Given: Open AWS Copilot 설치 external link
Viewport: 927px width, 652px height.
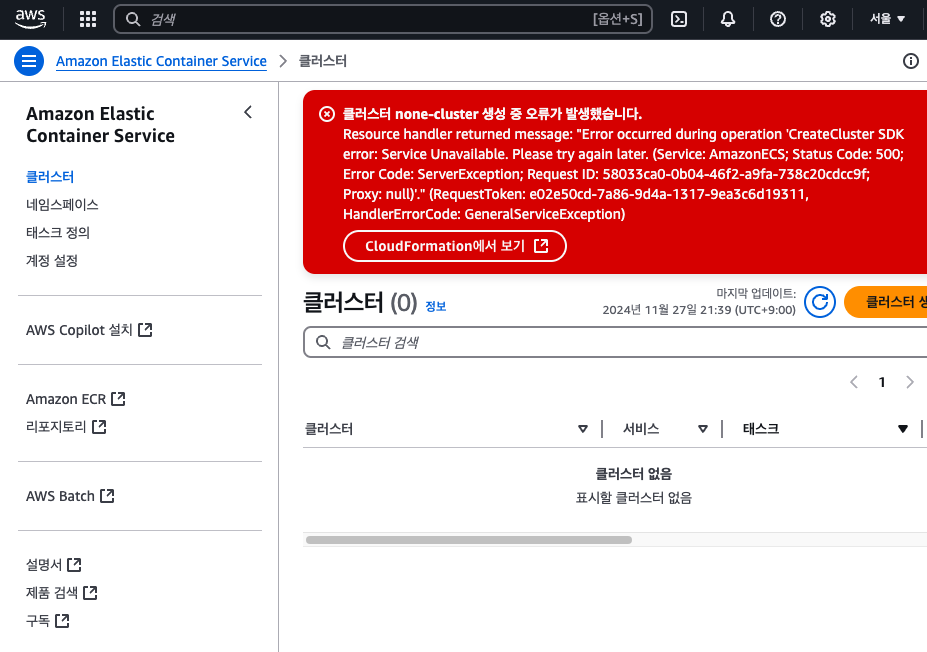Looking at the screenshot, I should [x=89, y=330].
